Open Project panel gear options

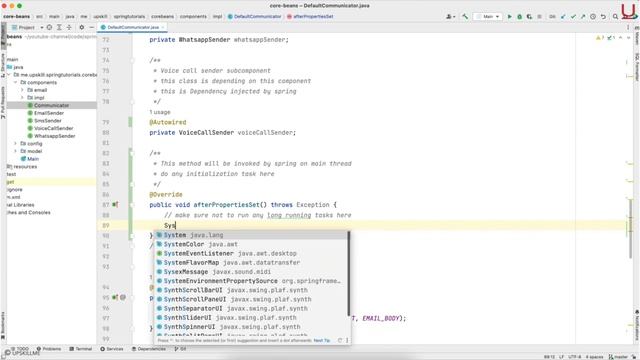[x=82, y=27]
